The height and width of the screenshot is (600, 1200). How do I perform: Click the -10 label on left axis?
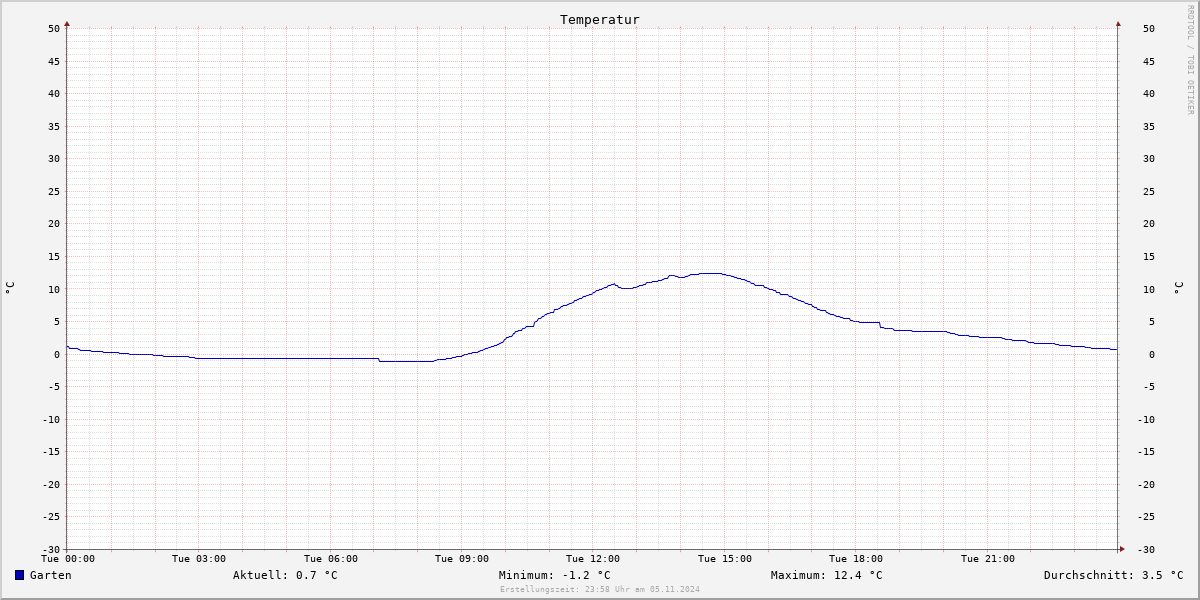[51, 419]
